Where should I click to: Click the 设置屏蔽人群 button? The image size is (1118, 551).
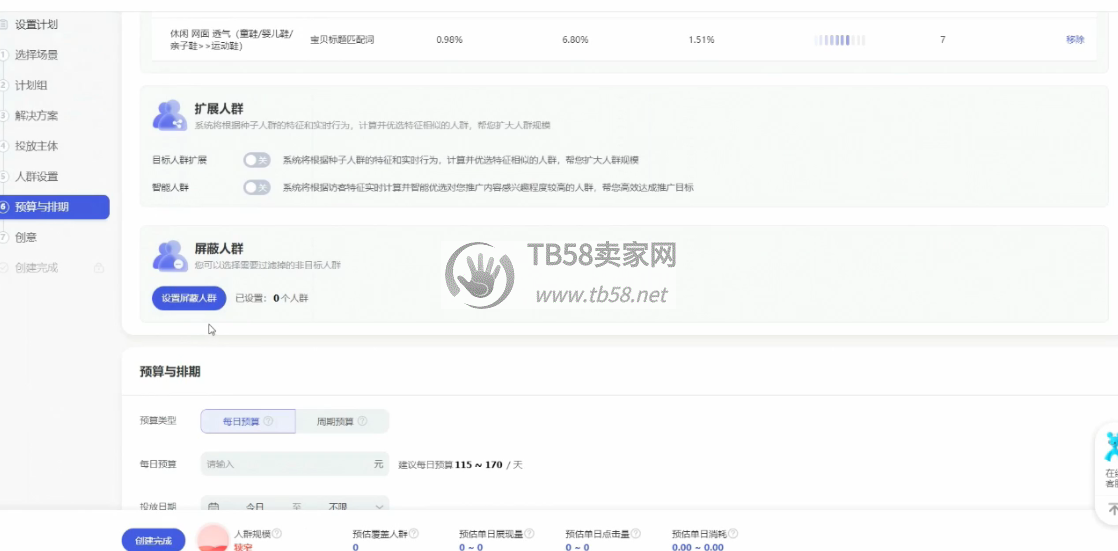[x=189, y=298]
